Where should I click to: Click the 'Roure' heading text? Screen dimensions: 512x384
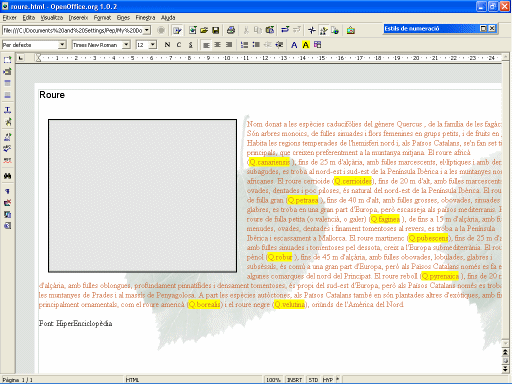point(52,95)
